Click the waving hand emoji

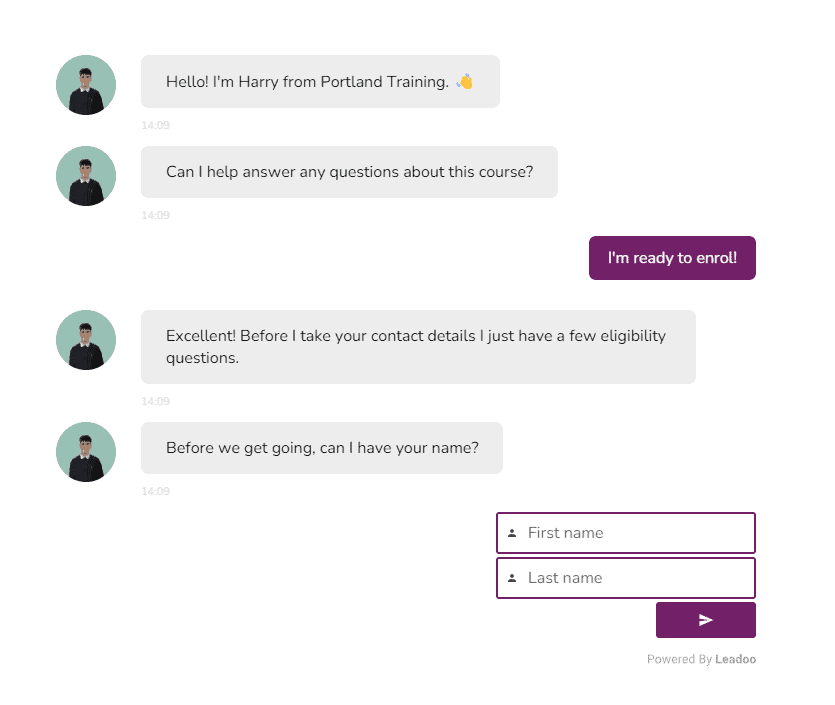(464, 82)
